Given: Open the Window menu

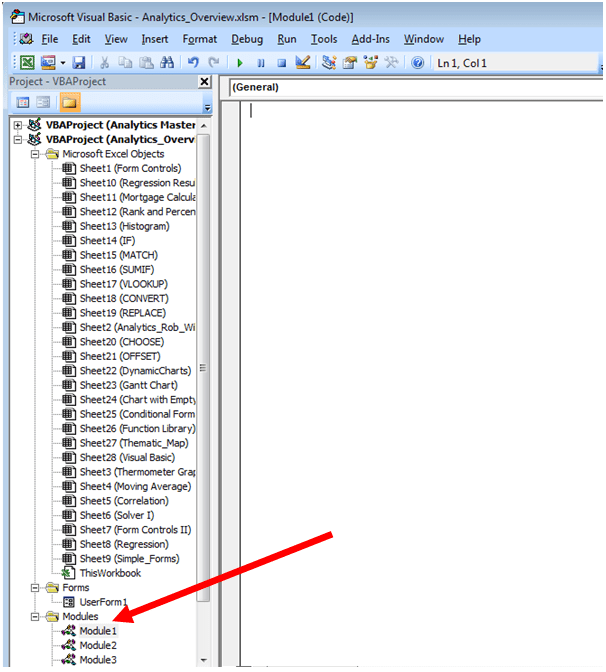Looking at the screenshot, I should (x=423, y=39).
